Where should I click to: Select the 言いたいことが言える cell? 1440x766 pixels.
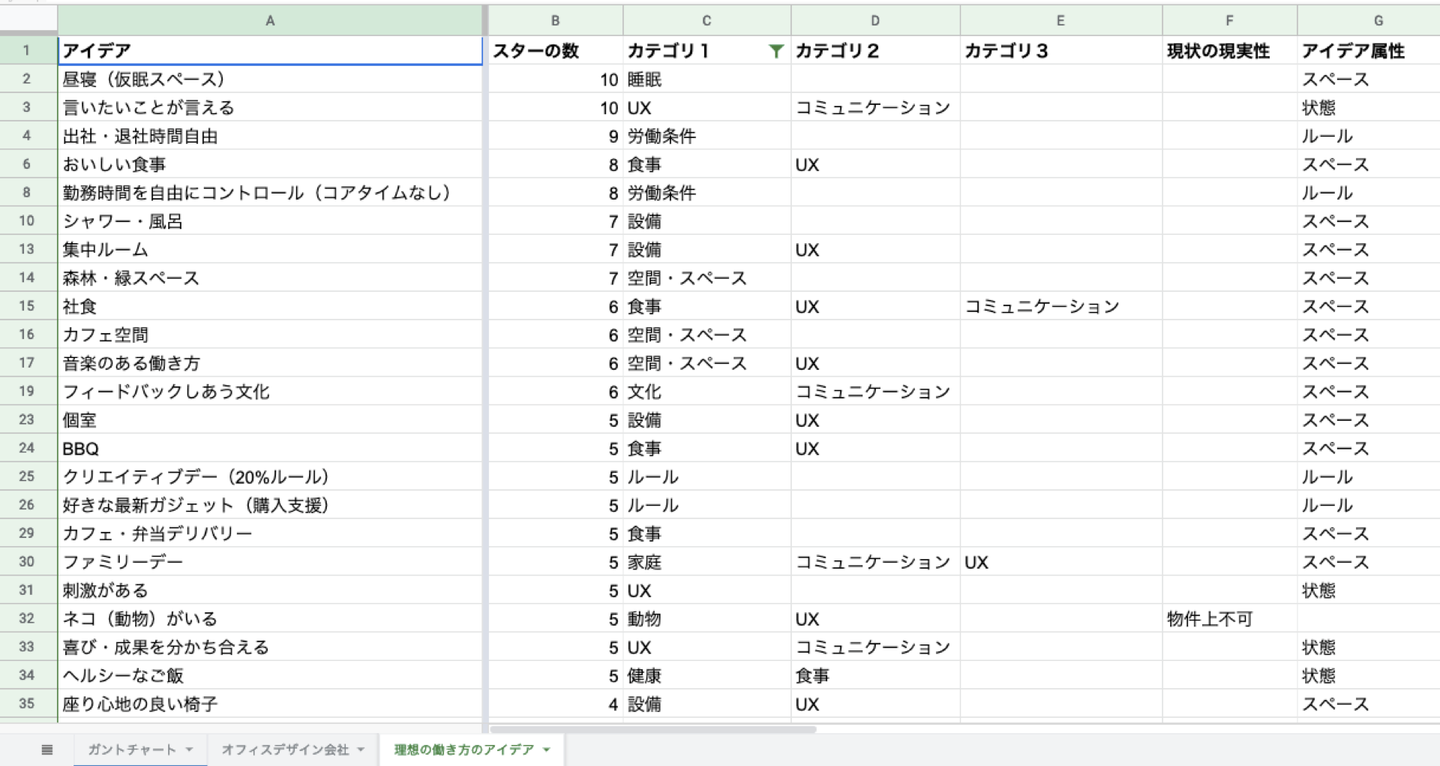pos(270,108)
